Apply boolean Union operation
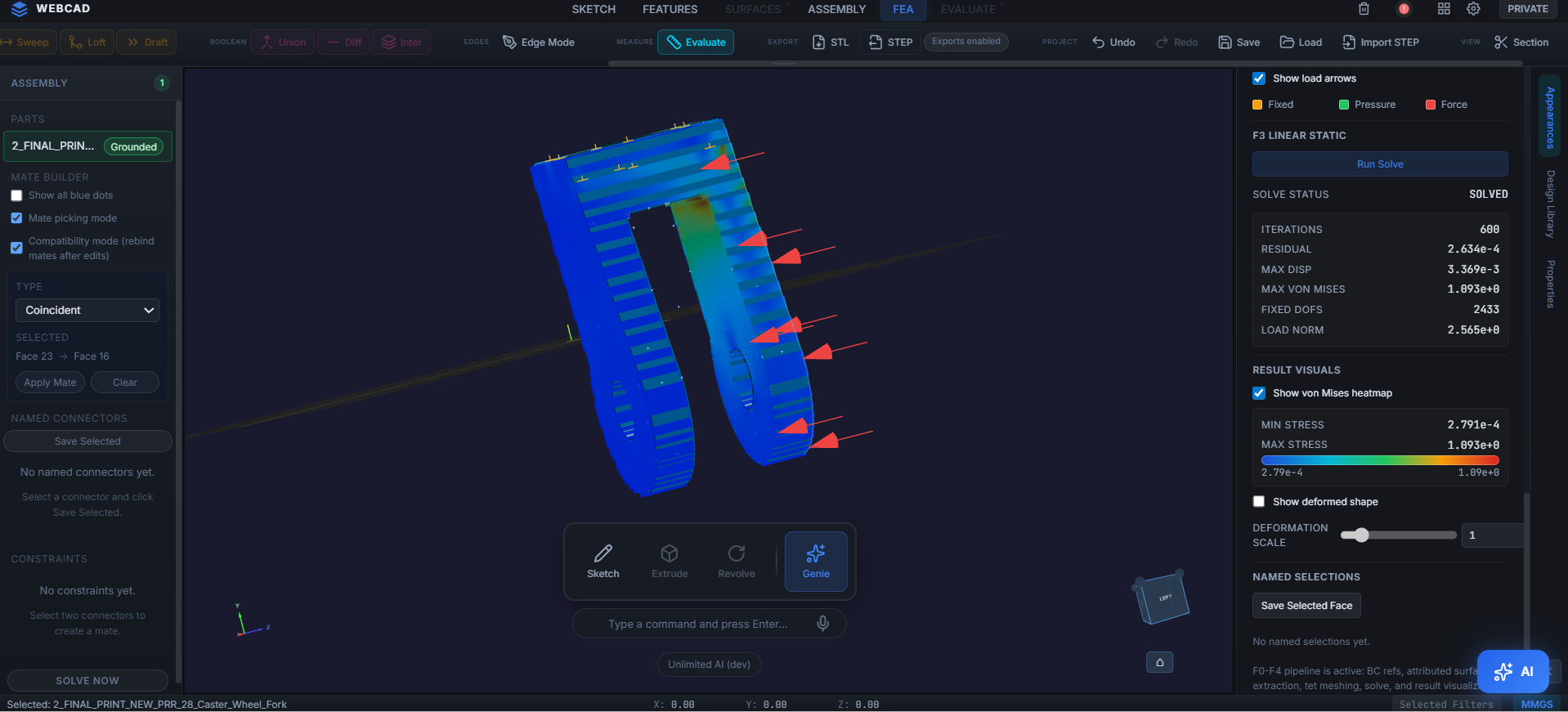The width and height of the screenshot is (1568, 712). pyautogui.click(x=283, y=43)
